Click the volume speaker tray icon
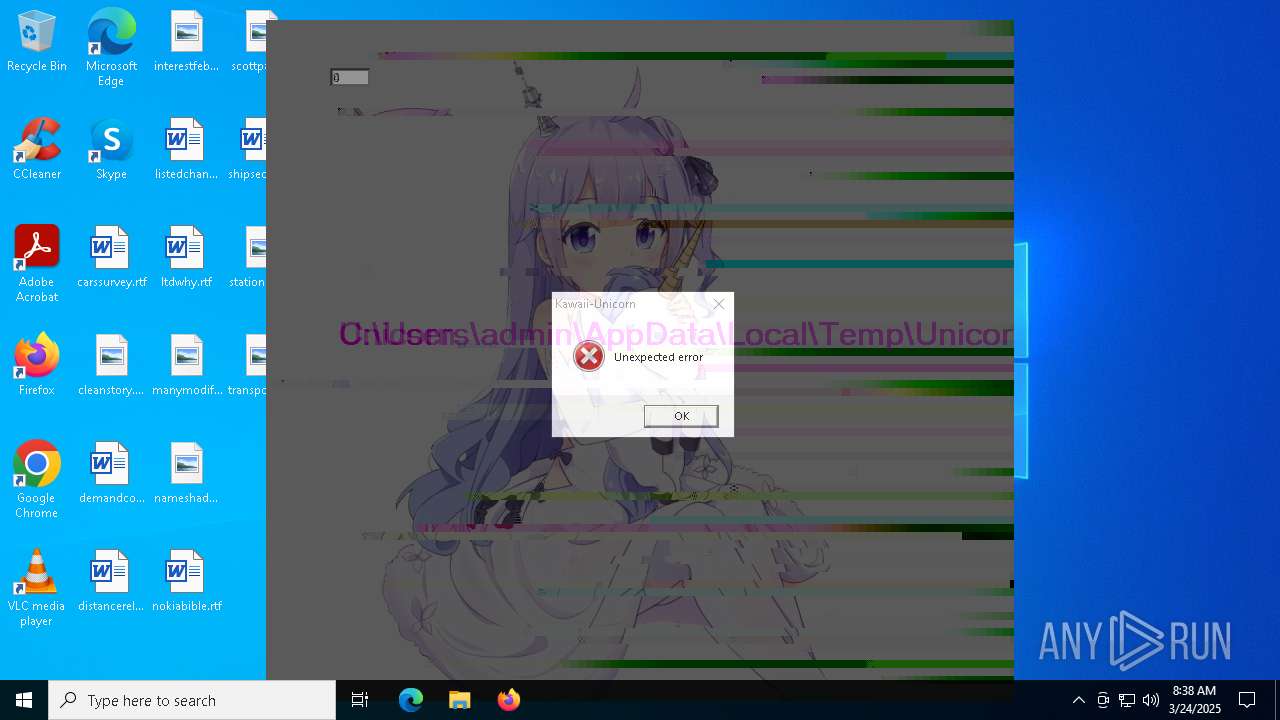 click(x=1151, y=700)
